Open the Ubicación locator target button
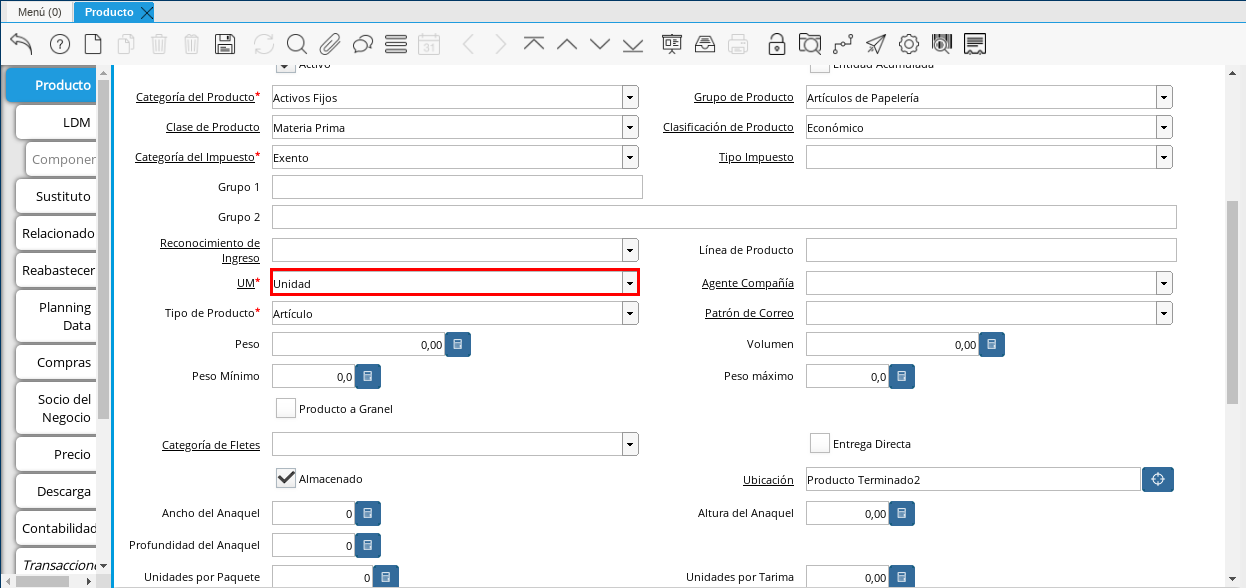The height and width of the screenshot is (588, 1246). coord(1158,479)
